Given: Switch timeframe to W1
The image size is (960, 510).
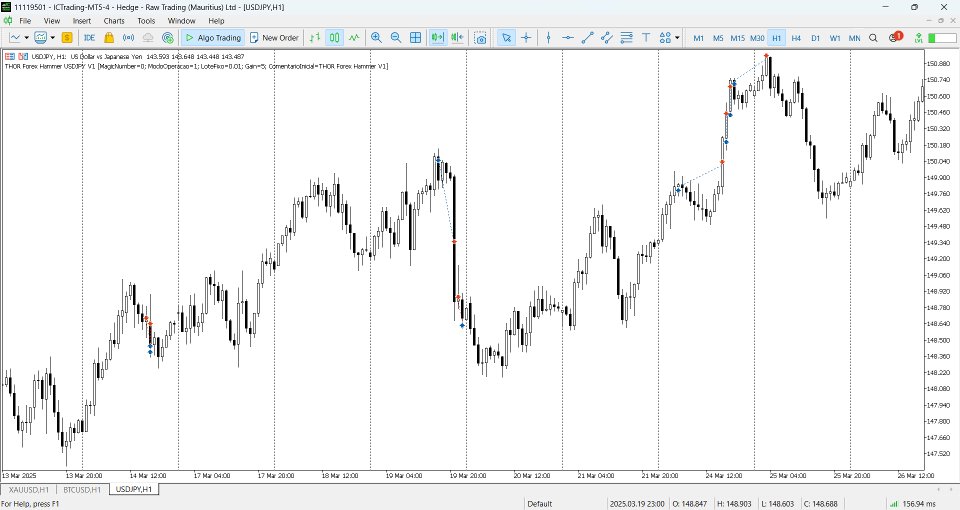Looking at the screenshot, I should (835, 38).
